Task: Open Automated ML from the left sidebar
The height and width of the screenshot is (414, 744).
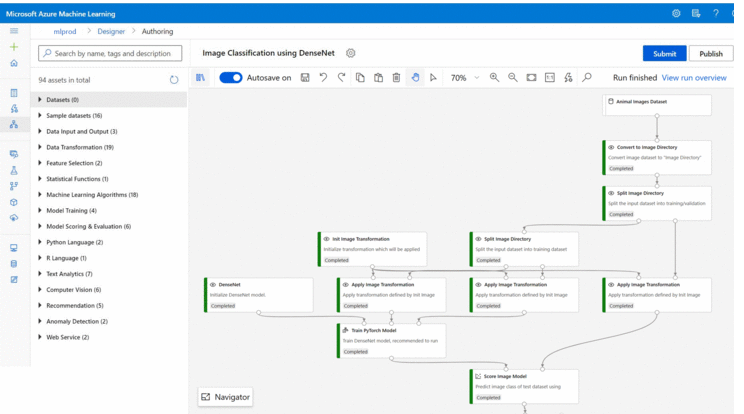Action: click(14, 109)
